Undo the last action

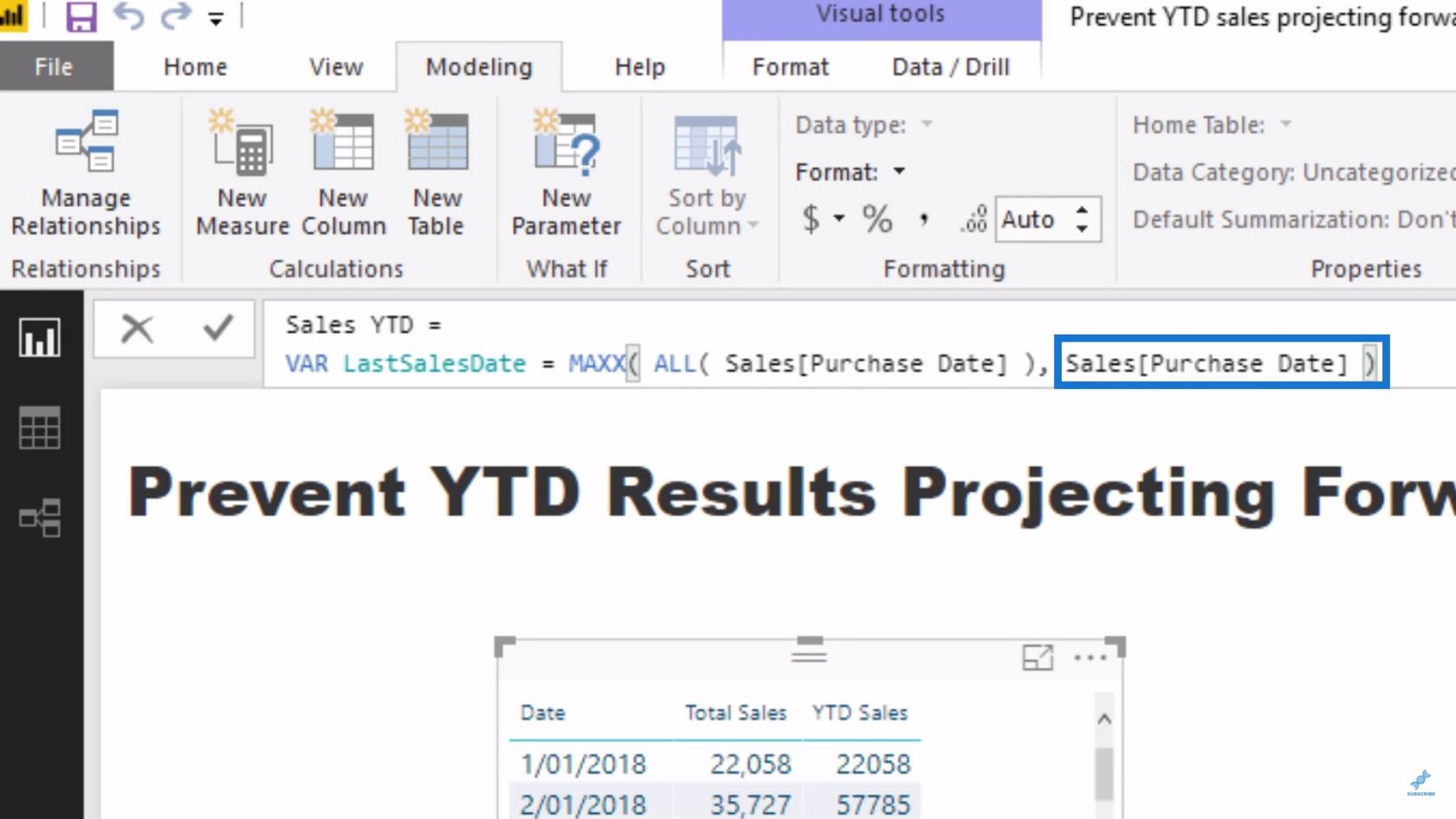(x=128, y=16)
